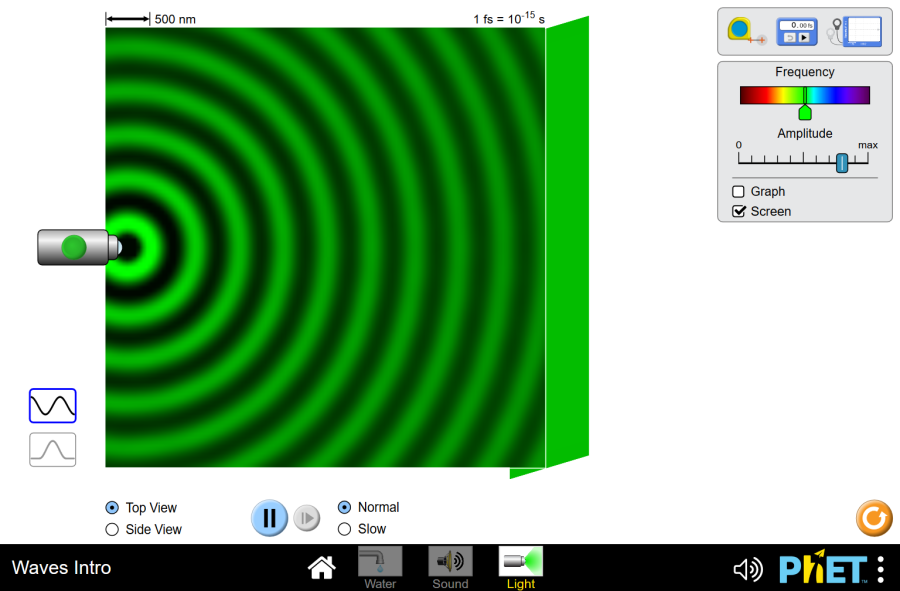
Task: Select single pulse wave mode icon
Action: pyautogui.click(x=53, y=450)
